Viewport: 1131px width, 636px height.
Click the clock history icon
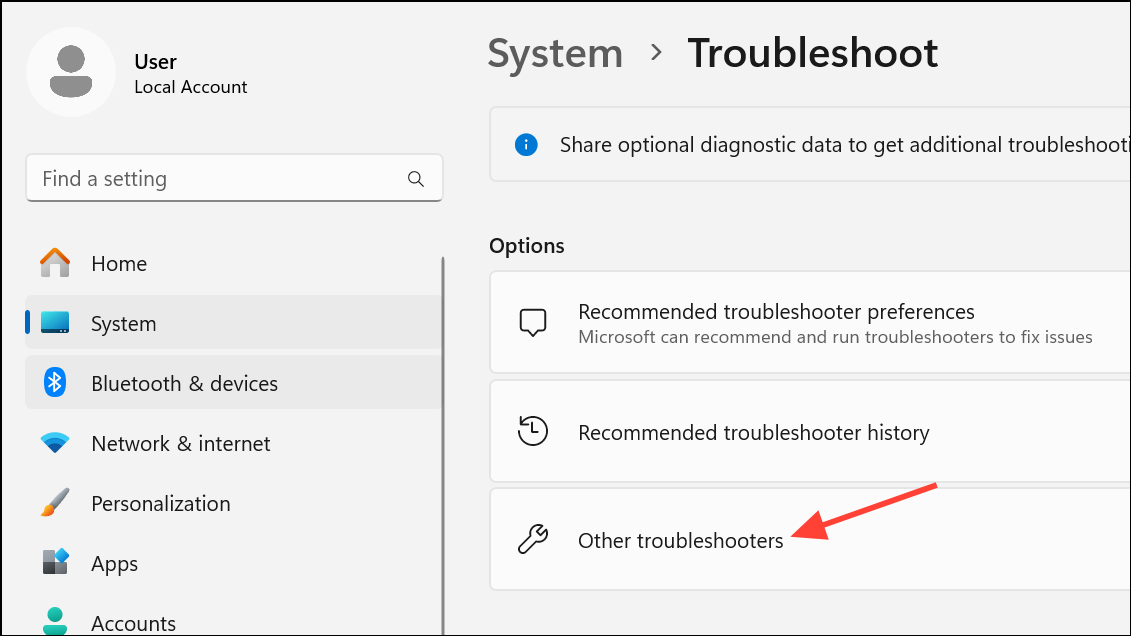pos(533,431)
